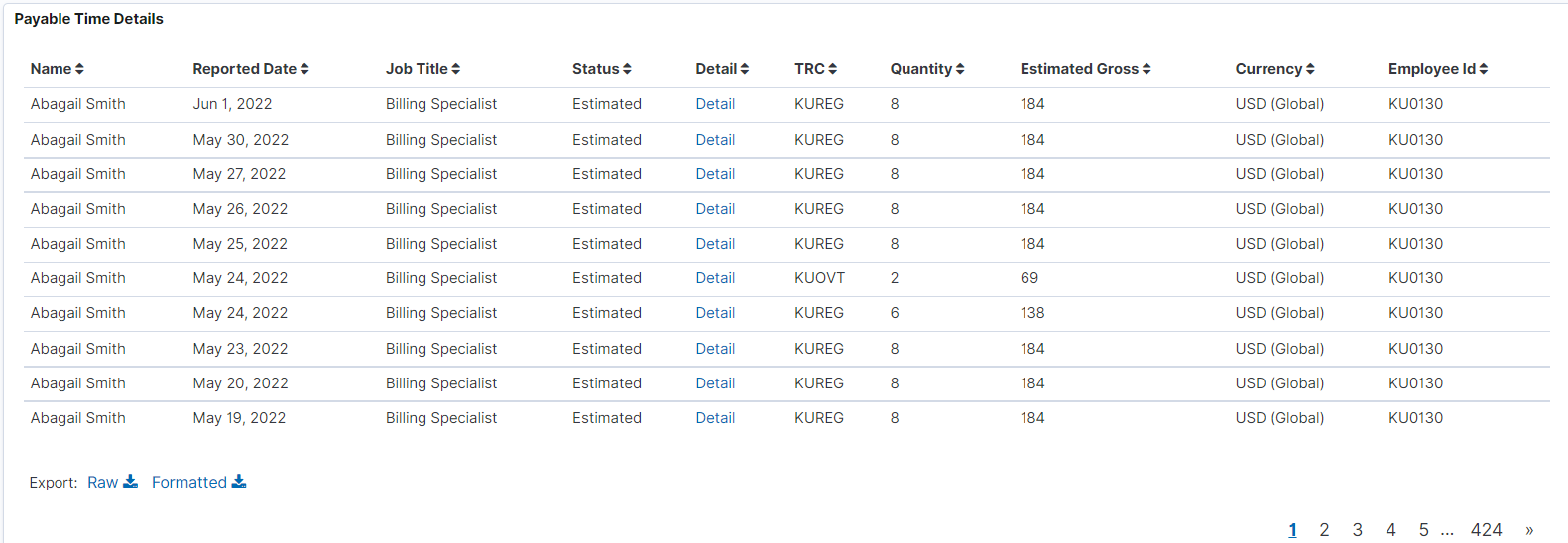
Task: Click the Status column sort icon
Action: (x=627, y=69)
